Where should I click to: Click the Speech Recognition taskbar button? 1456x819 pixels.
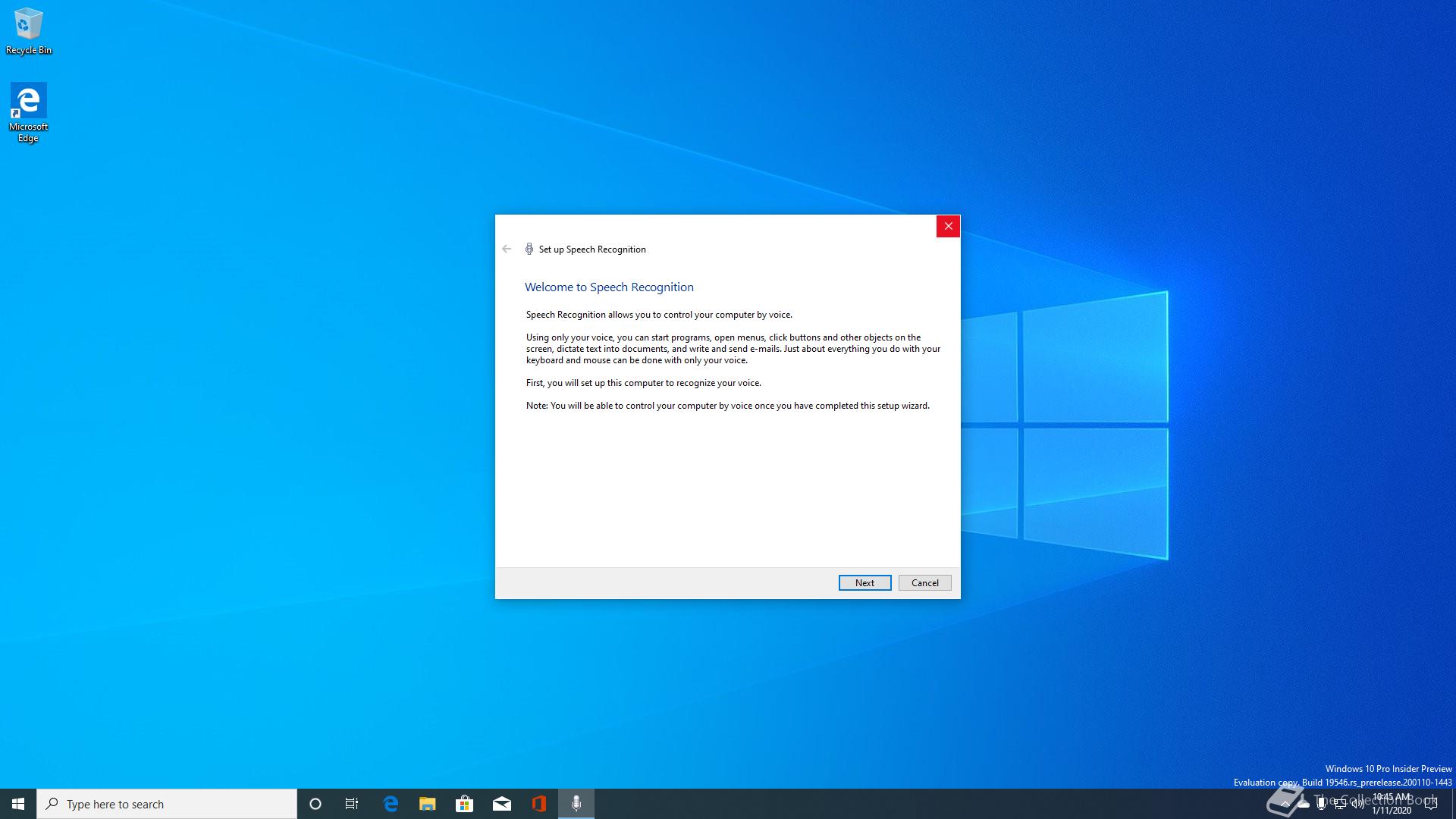coord(576,804)
